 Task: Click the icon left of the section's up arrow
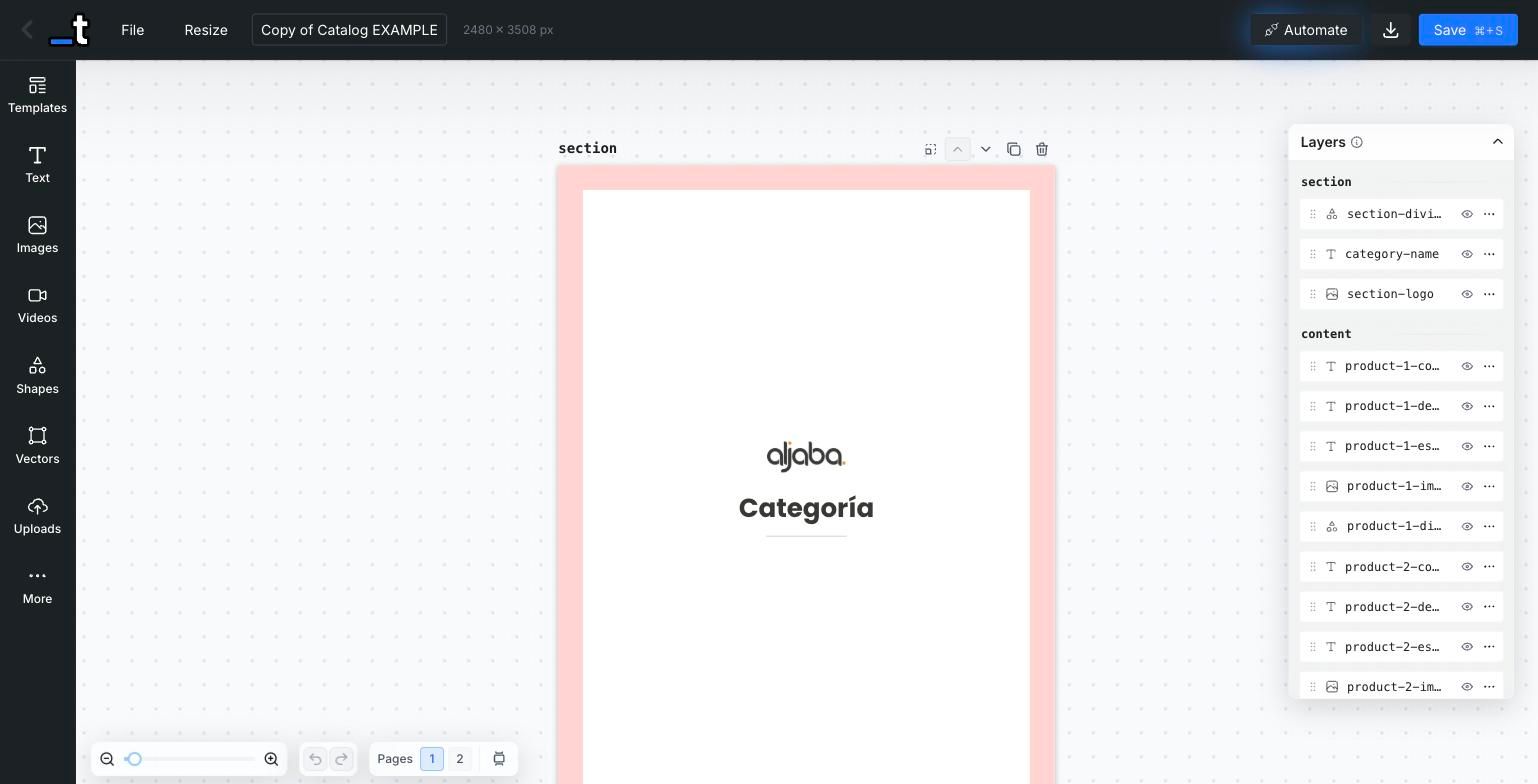click(930, 149)
